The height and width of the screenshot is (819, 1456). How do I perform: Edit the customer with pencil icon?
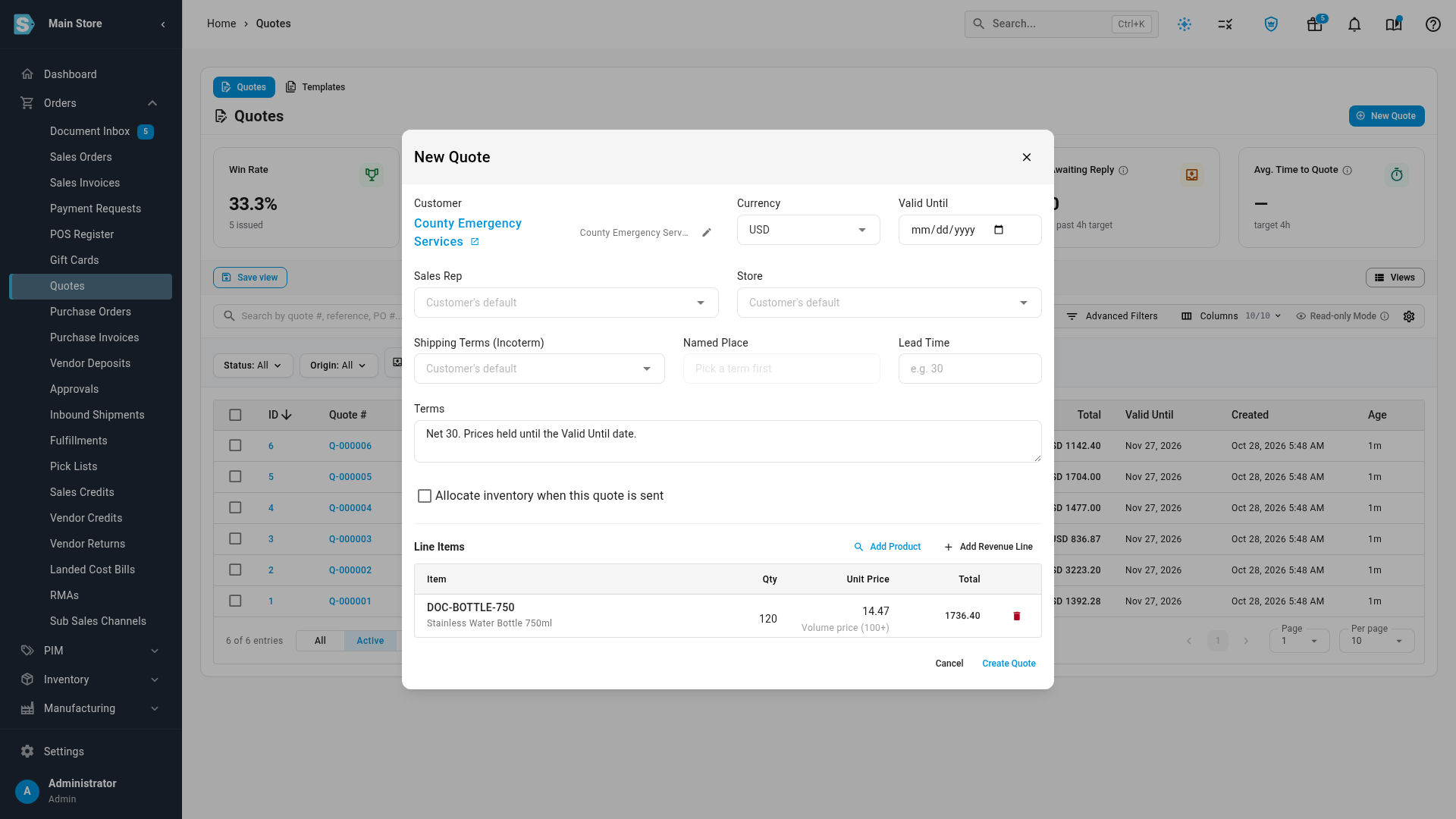point(707,233)
